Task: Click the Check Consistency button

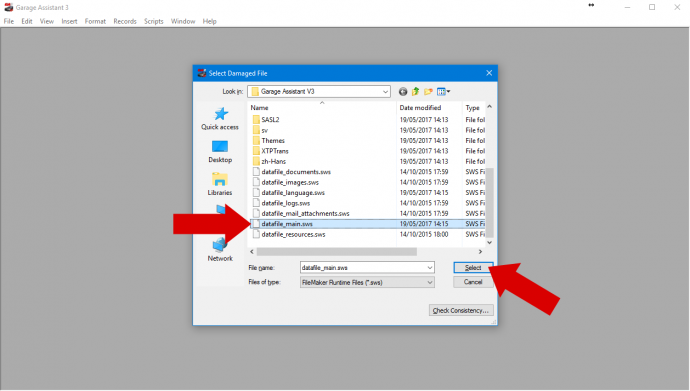Action: 461,311
